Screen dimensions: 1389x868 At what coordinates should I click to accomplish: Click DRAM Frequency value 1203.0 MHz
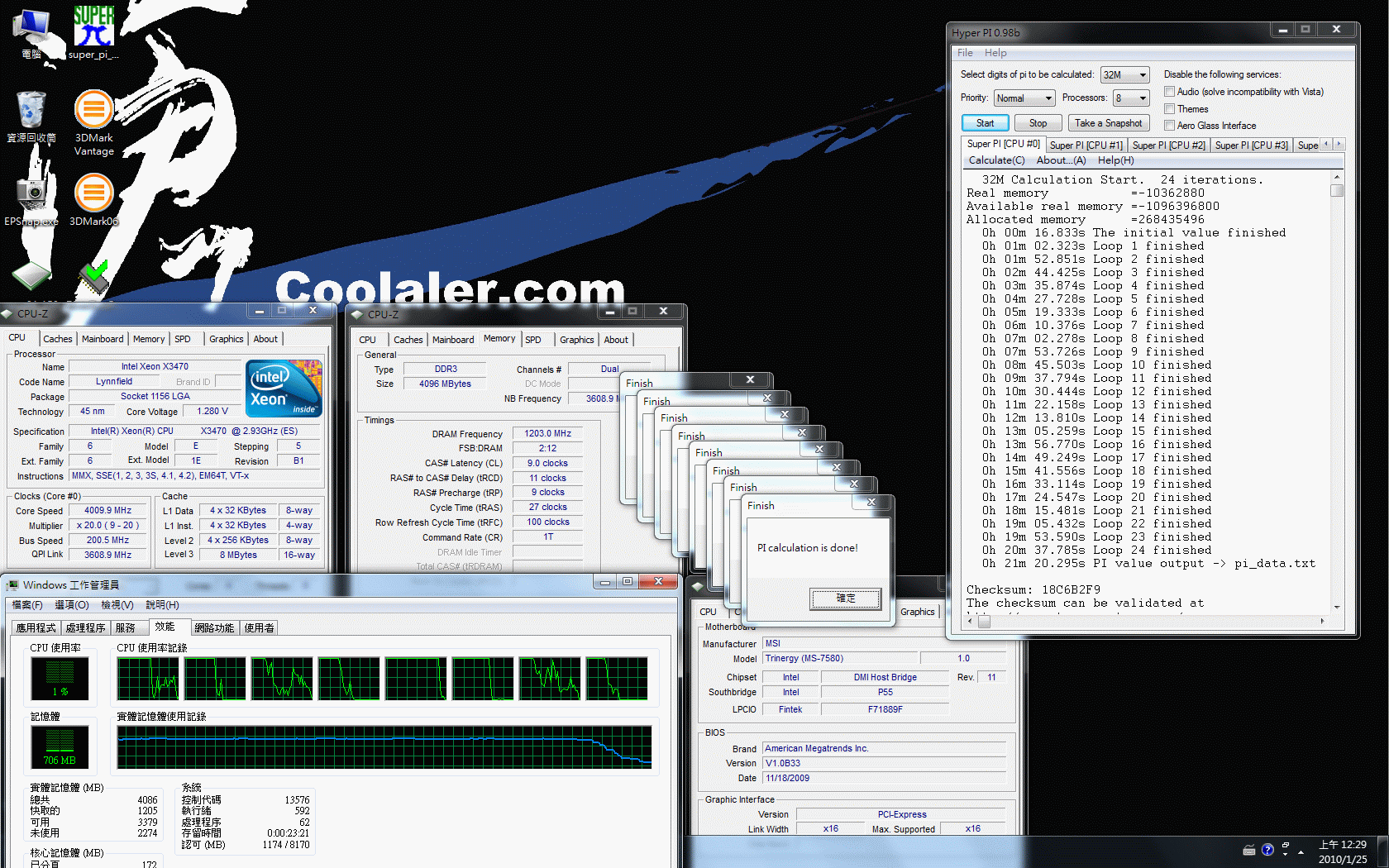pos(547,433)
